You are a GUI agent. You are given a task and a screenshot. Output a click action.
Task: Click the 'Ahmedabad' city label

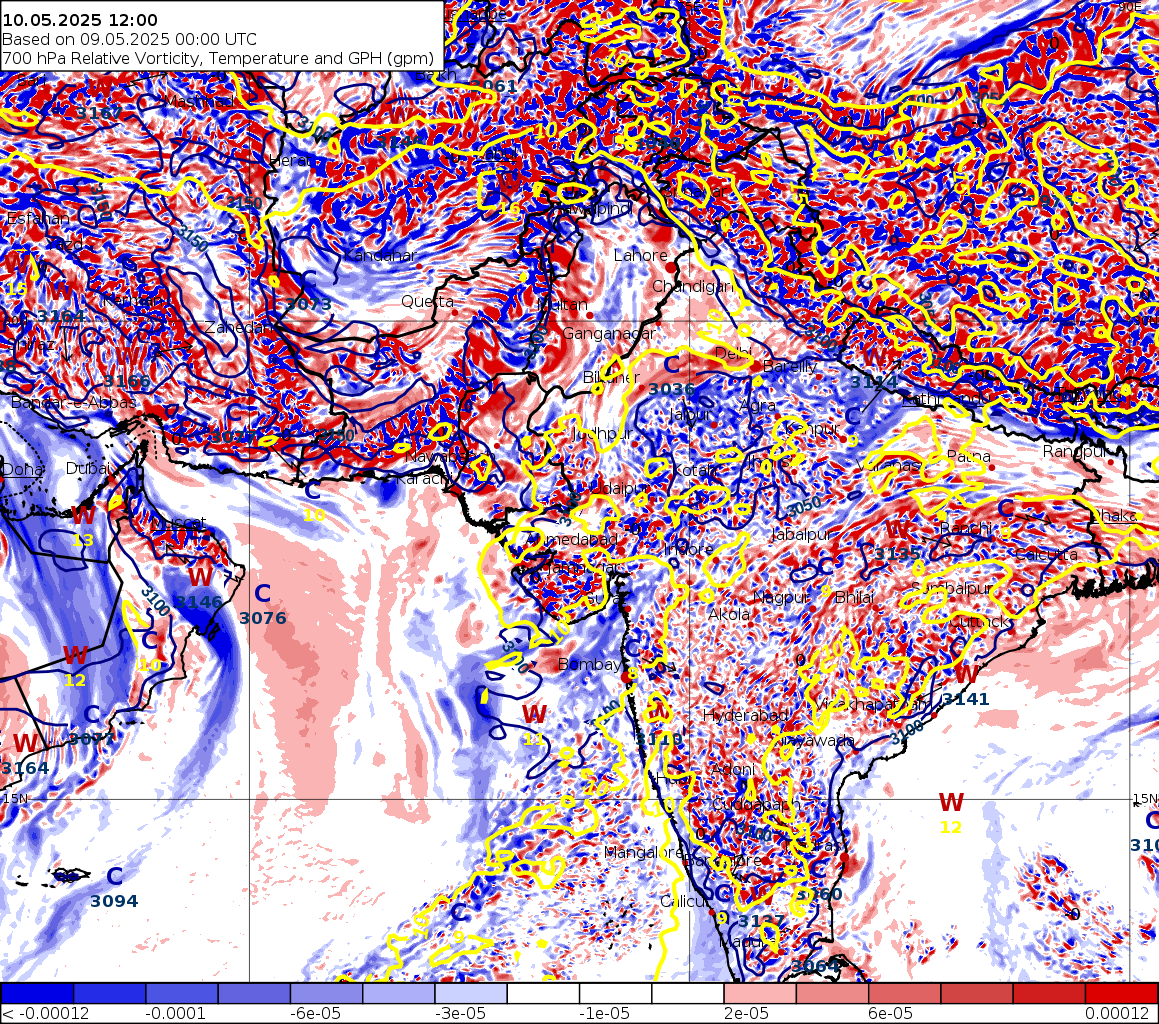click(571, 539)
